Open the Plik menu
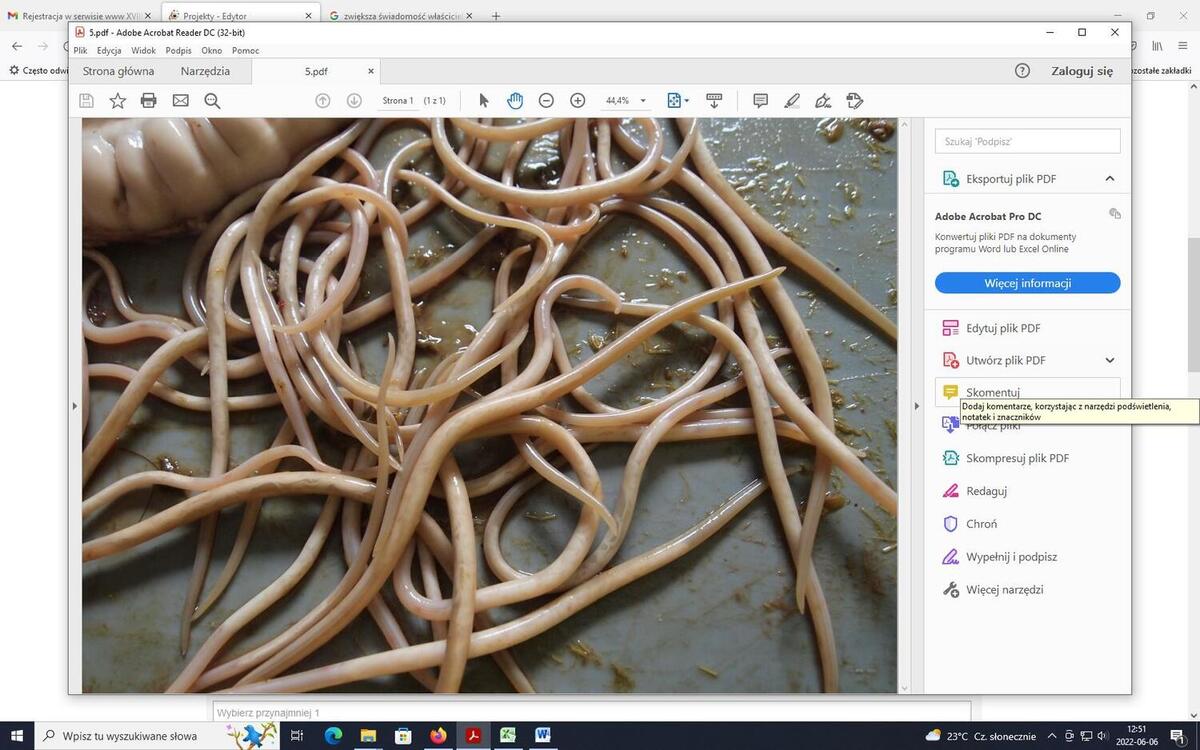The width and height of the screenshot is (1200, 750). click(80, 50)
